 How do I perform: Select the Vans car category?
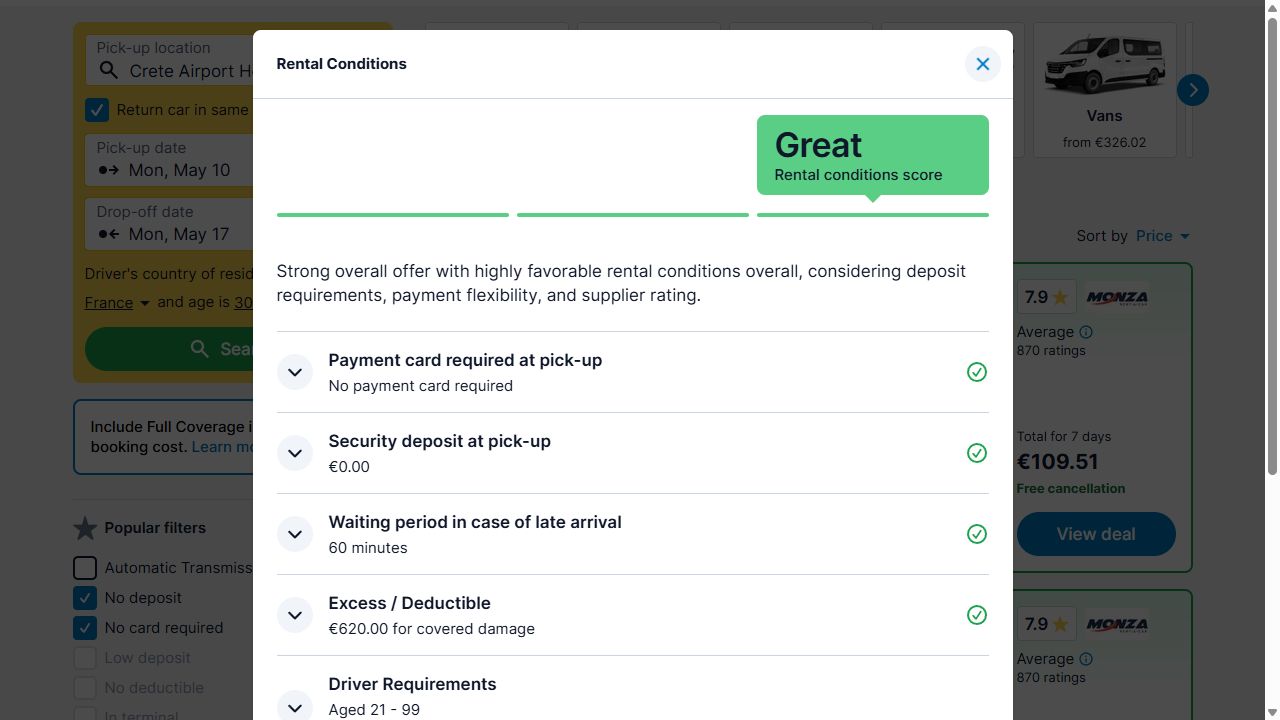1104,90
